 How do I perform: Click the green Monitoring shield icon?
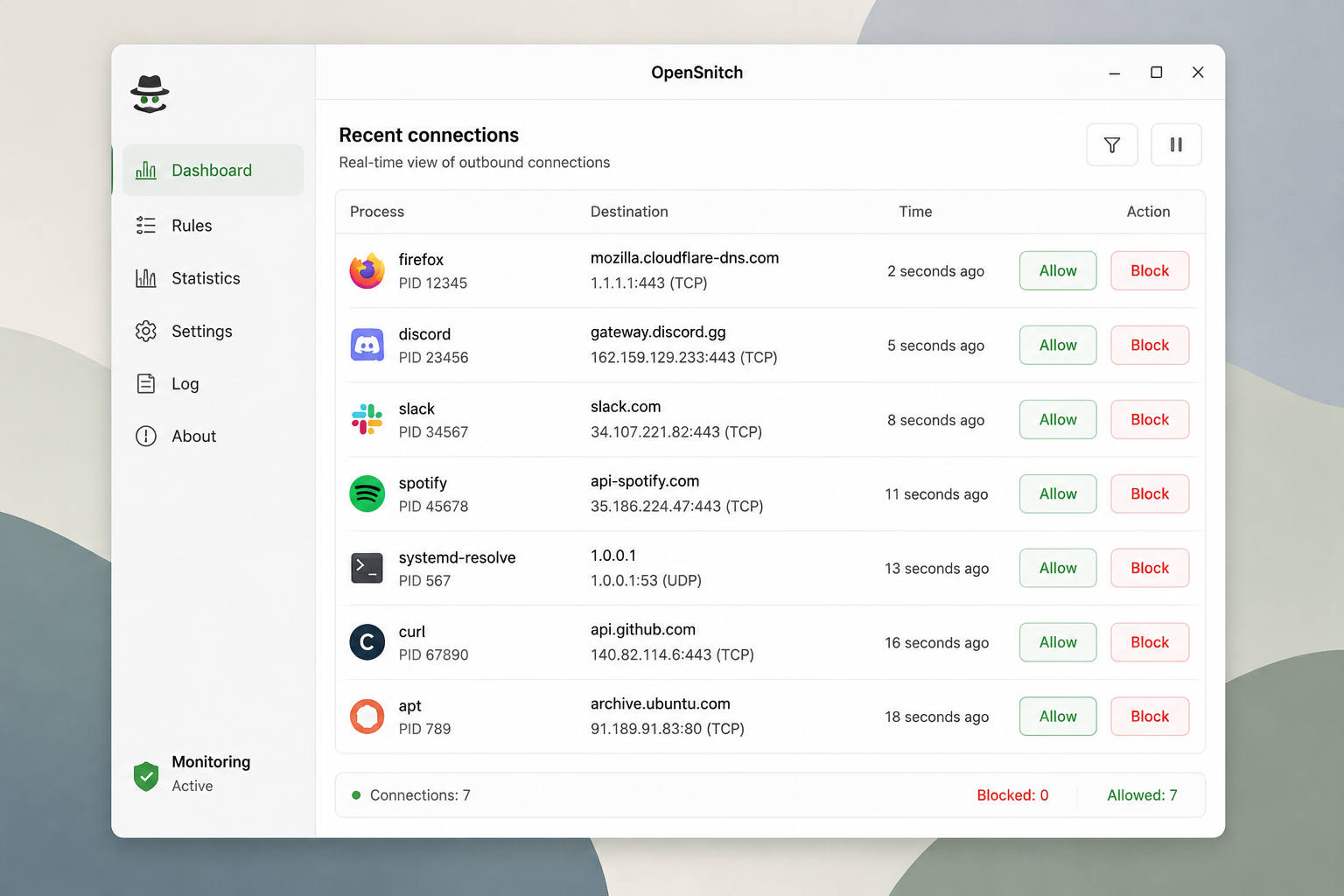[x=146, y=775]
